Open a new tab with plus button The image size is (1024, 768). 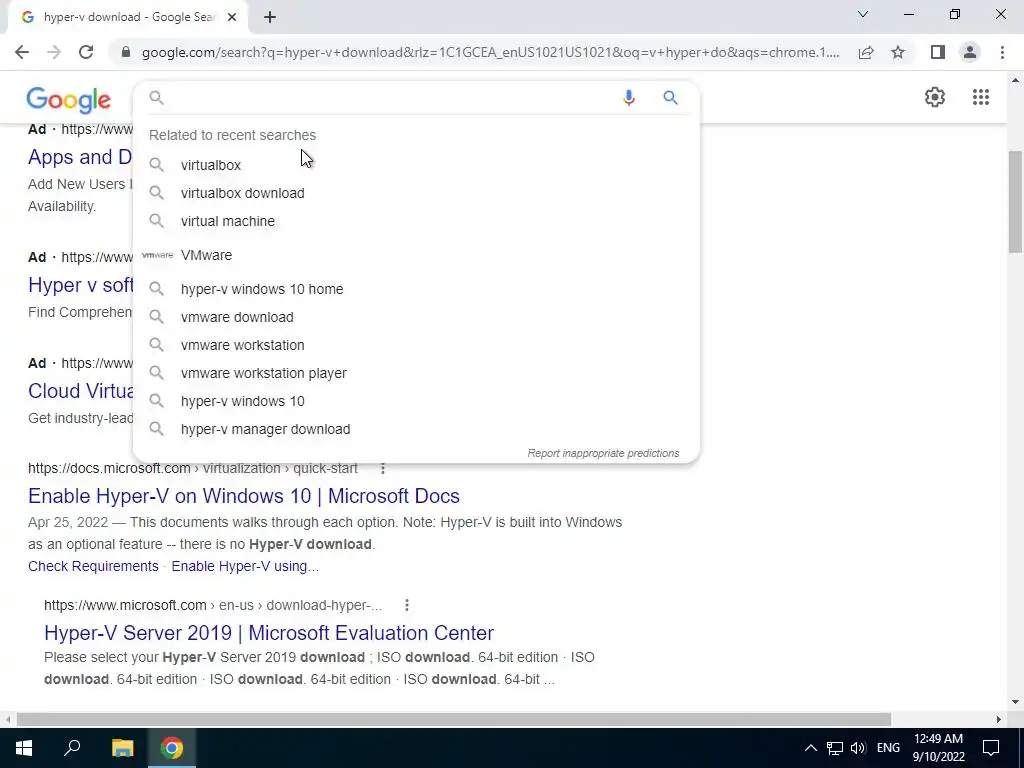coord(270,17)
